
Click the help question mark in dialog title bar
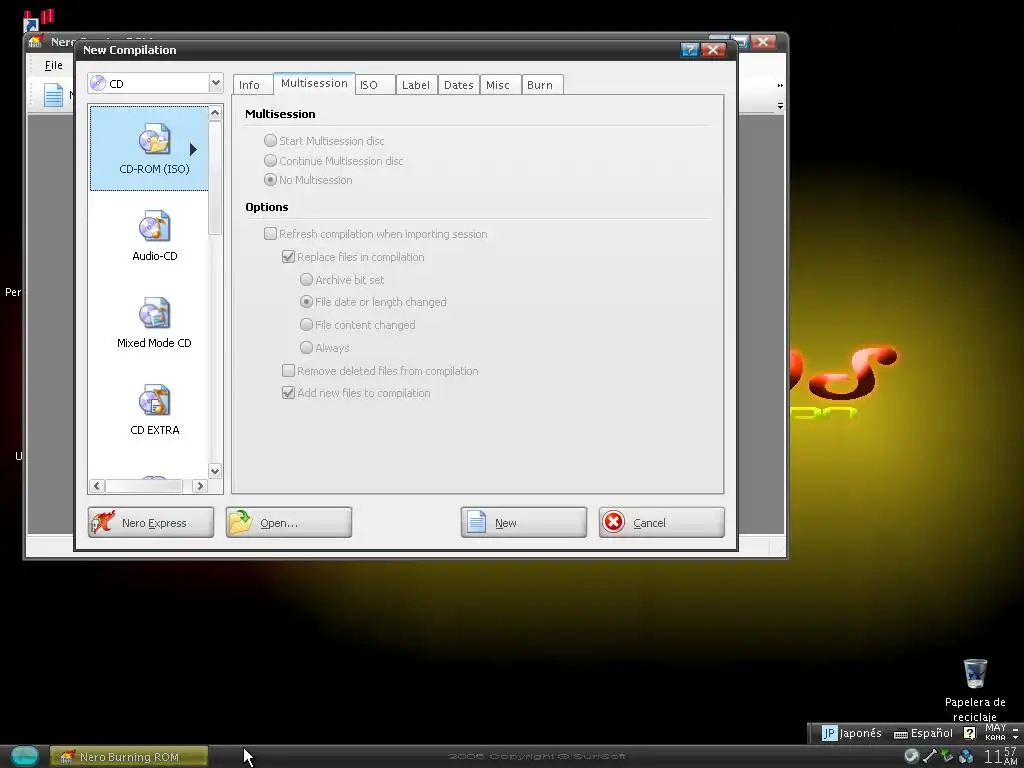[x=690, y=50]
